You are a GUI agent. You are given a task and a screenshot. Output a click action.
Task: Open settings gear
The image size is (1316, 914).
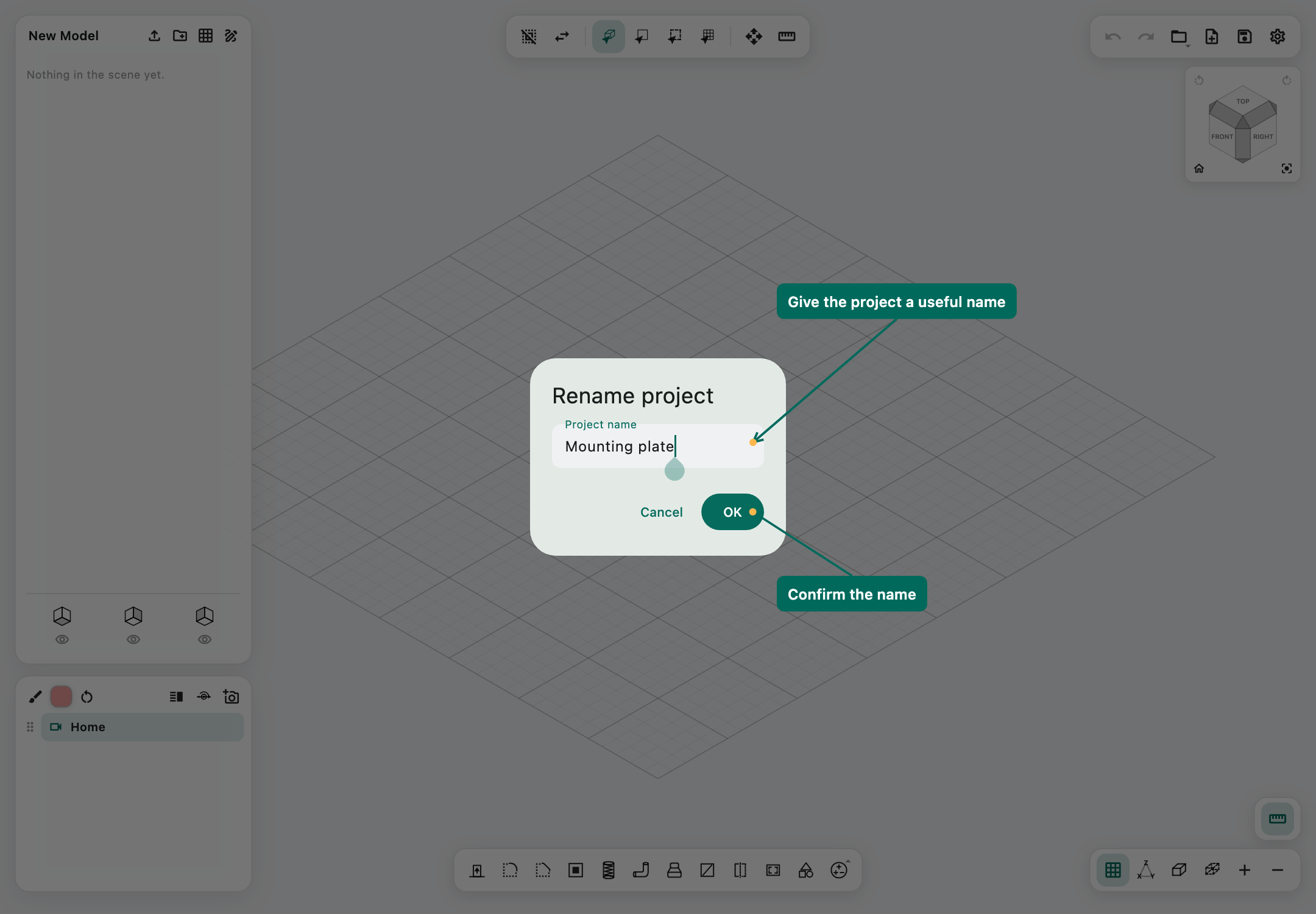pos(1278,37)
